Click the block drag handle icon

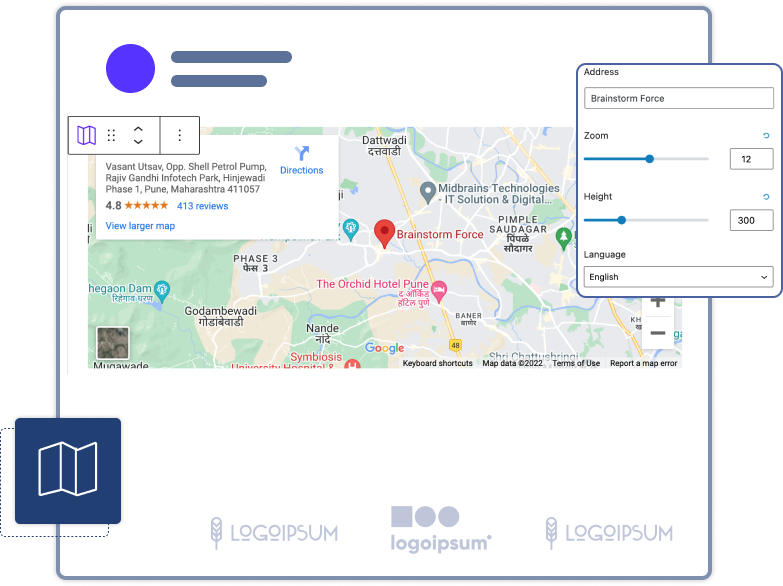[x=111, y=135]
